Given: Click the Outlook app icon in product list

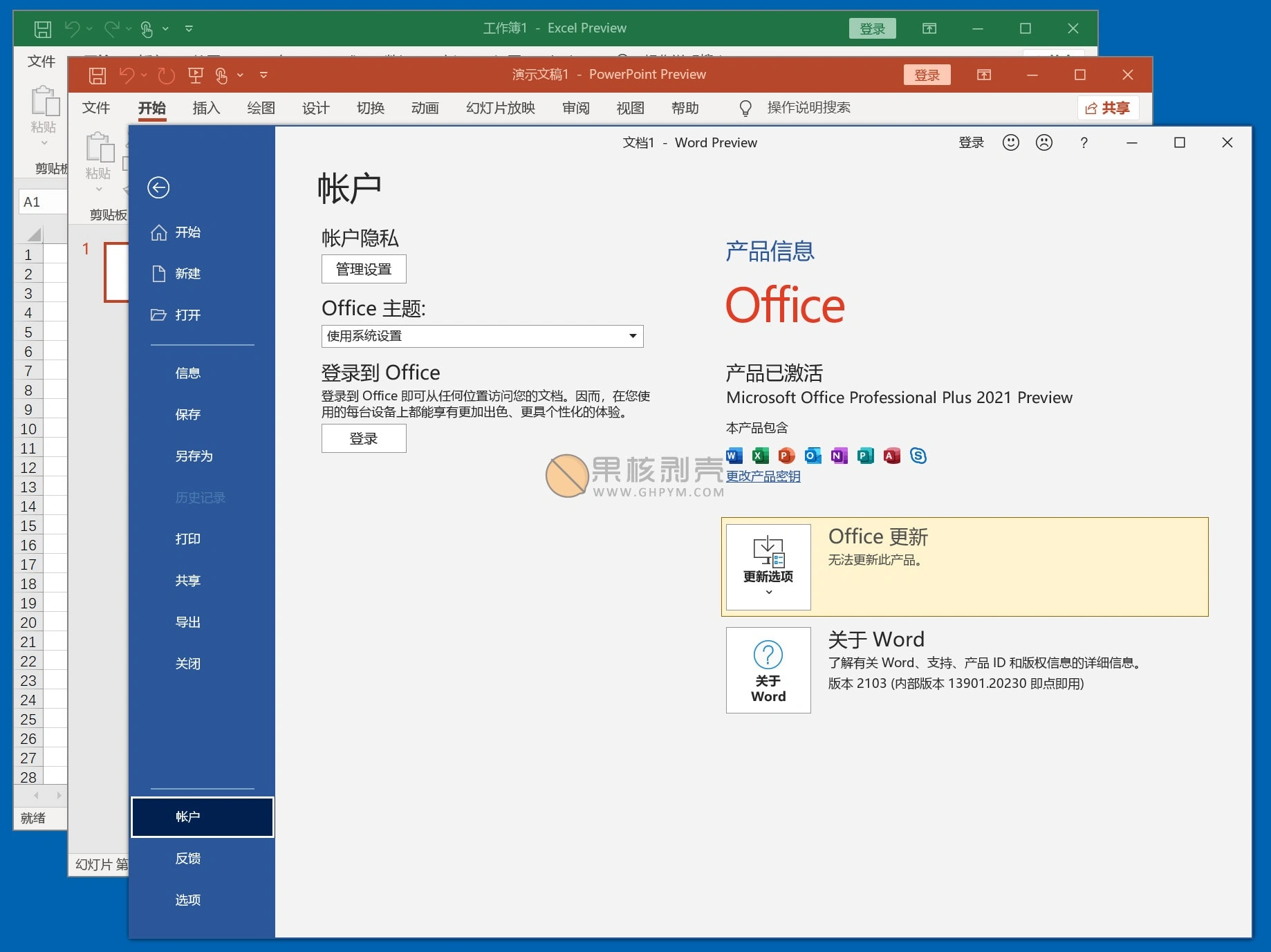Looking at the screenshot, I should click(813, 456).
